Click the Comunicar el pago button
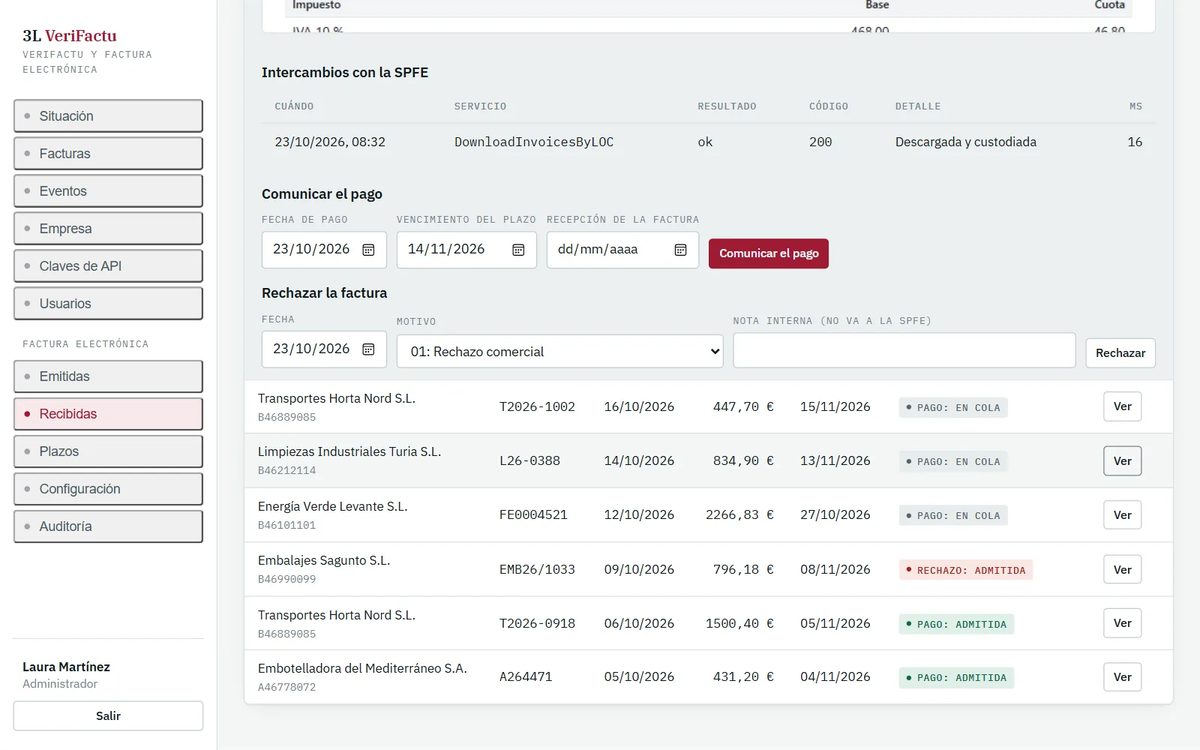 point(769,253)
